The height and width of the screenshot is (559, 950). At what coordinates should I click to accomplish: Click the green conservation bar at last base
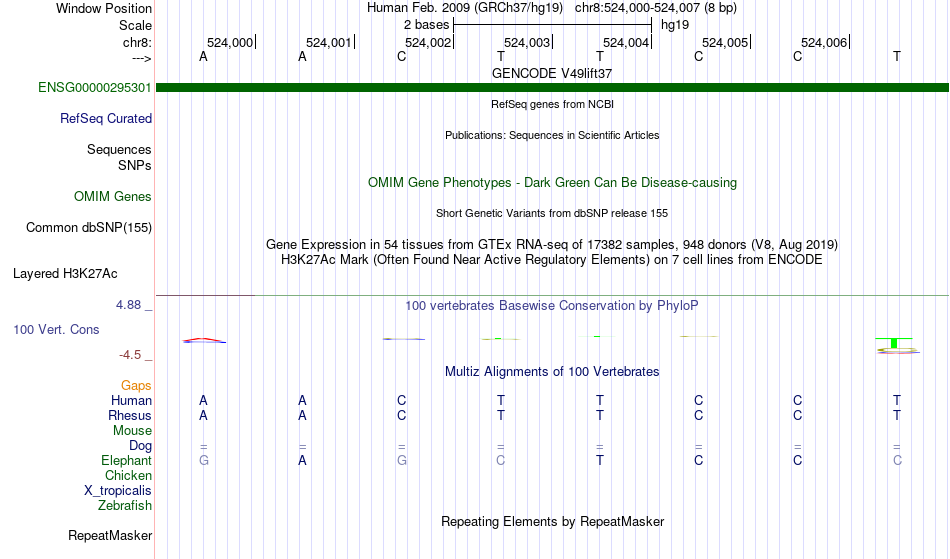coord(894,343)
